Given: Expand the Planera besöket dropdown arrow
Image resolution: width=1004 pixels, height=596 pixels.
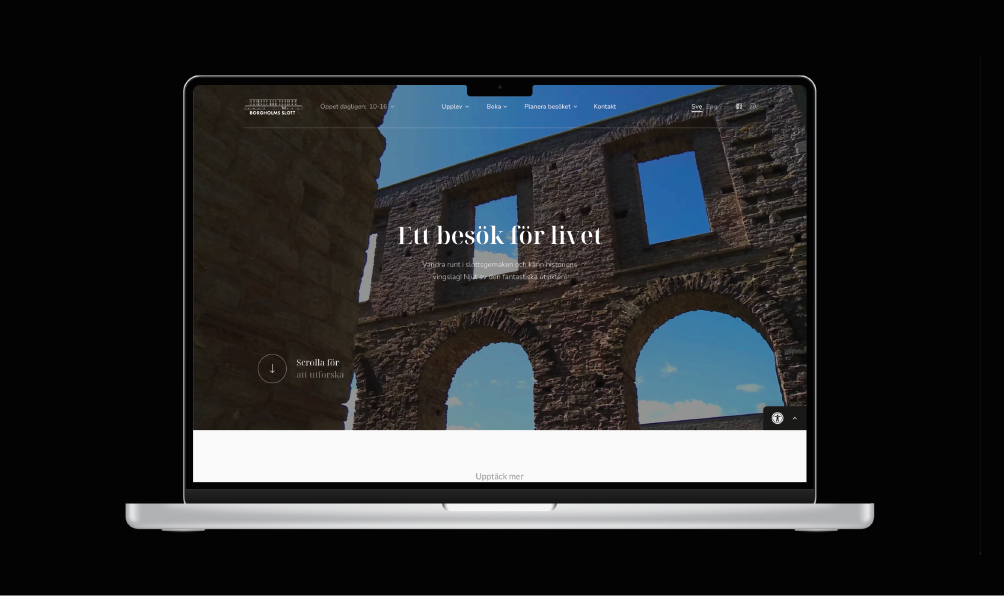Looking at the screenshot, I should point(575,107).
